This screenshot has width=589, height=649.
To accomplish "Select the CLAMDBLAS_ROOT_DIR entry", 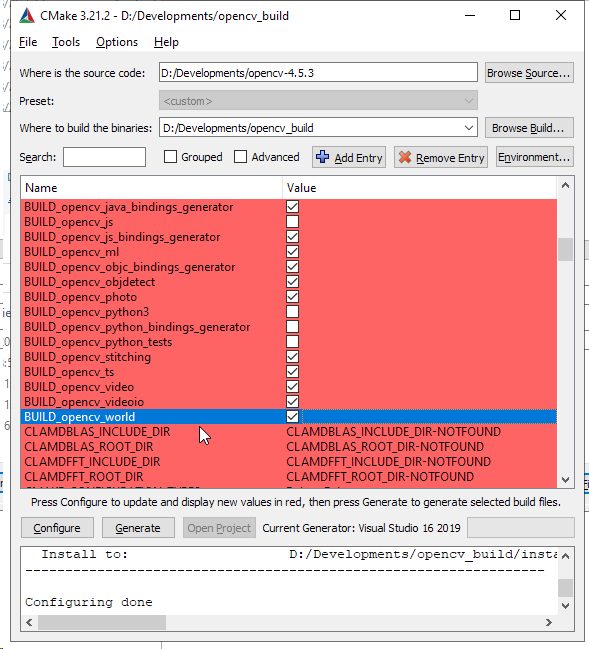I will point(89,447).
